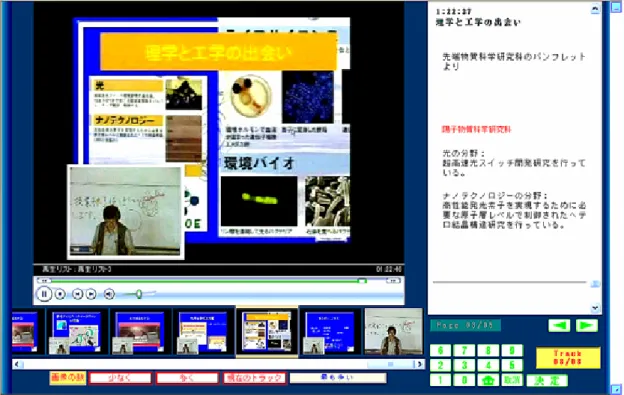Image resolution: width=624 pixels, height=395 pixels.
Task: Click the small icon at notes divider right
Action: (x=595, y=283)
